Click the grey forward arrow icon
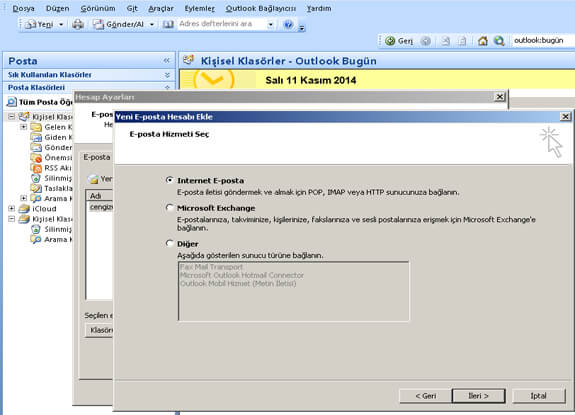The image size is (575, 415). pyautogui.click(x=425, y=41)
